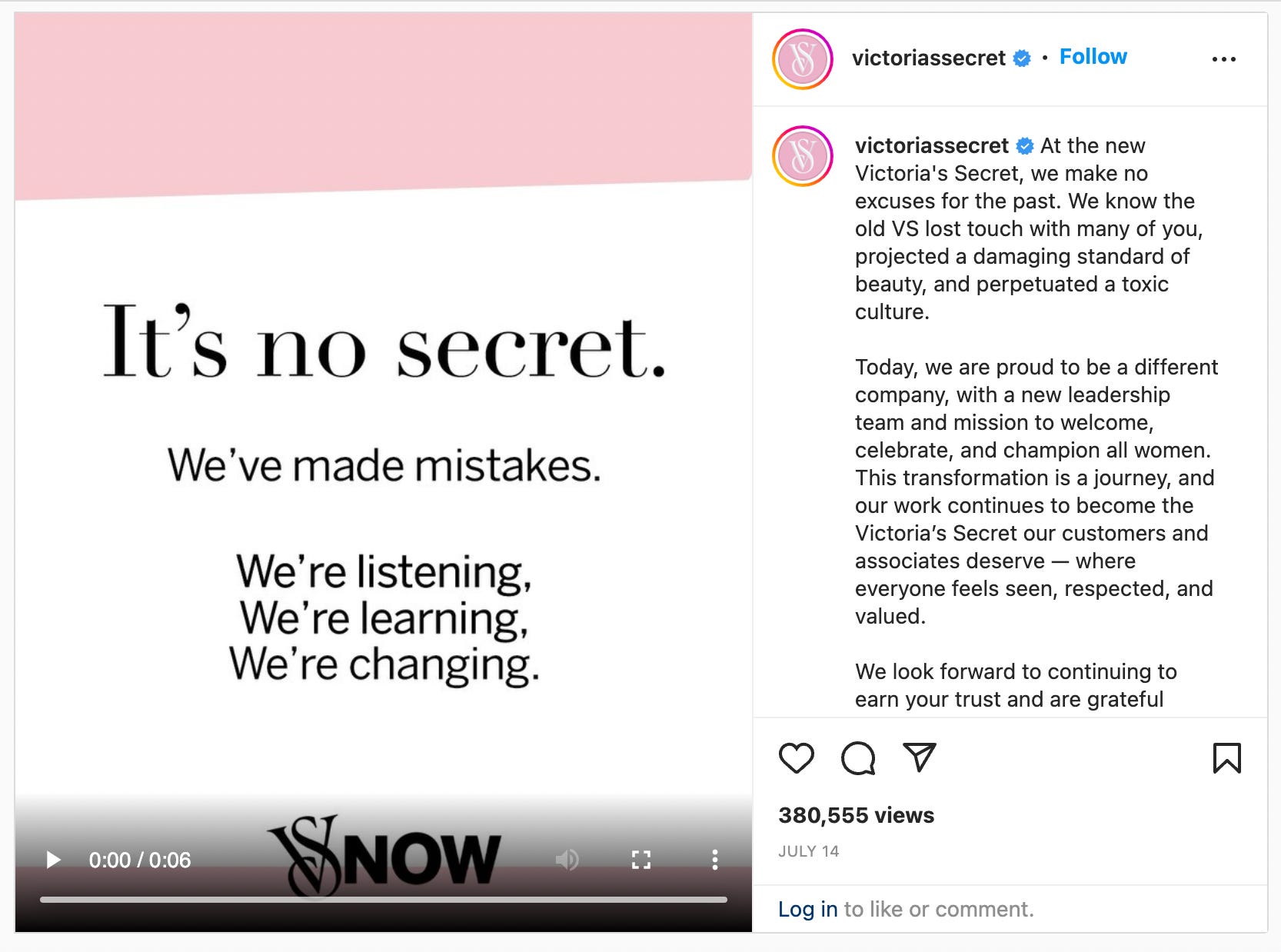Enter fullscreen video mode

641,860
